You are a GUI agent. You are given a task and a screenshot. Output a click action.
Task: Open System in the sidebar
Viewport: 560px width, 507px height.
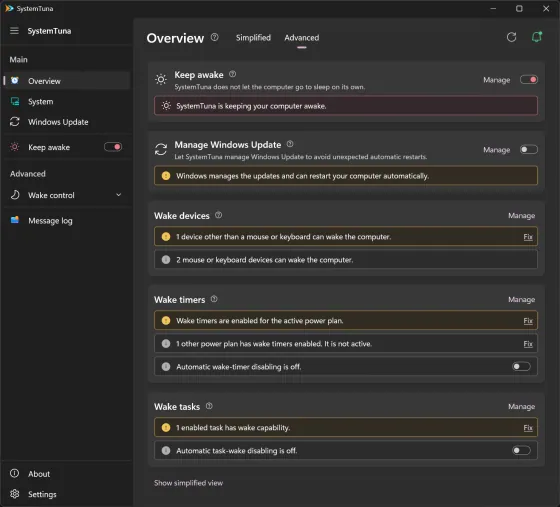(x=67, y=102)
